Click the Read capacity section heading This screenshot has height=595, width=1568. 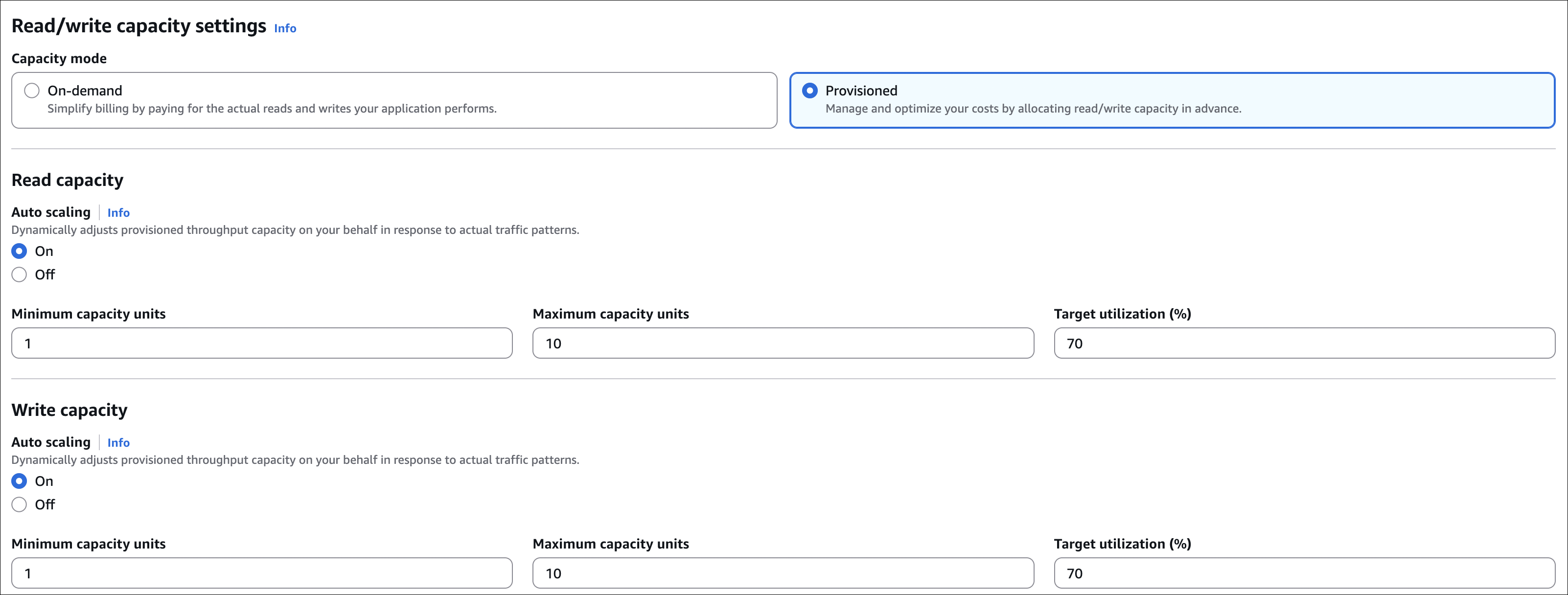pos(67,180)
